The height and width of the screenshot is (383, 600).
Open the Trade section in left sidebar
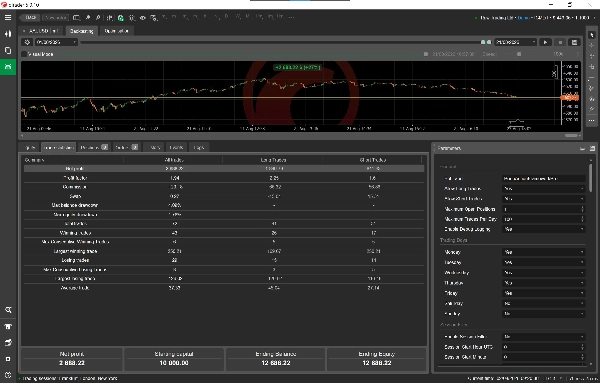coord(8,34)
